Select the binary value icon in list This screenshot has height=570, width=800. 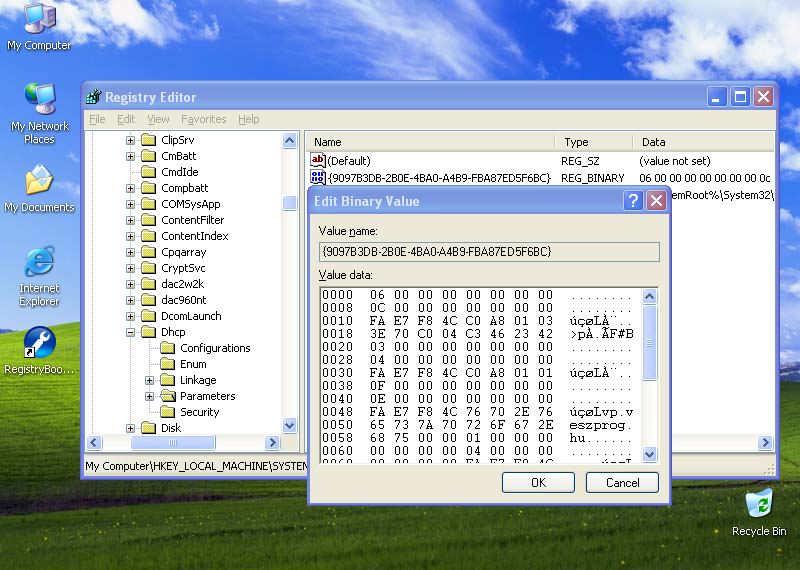tap(317, 177)
